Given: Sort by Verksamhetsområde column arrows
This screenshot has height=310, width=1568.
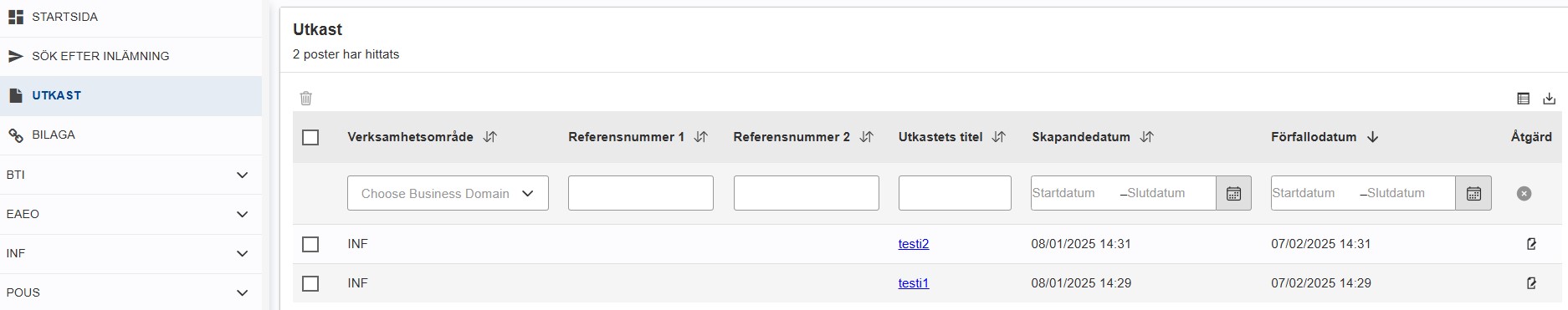Looking at the screenshot, I should [490, 137].
